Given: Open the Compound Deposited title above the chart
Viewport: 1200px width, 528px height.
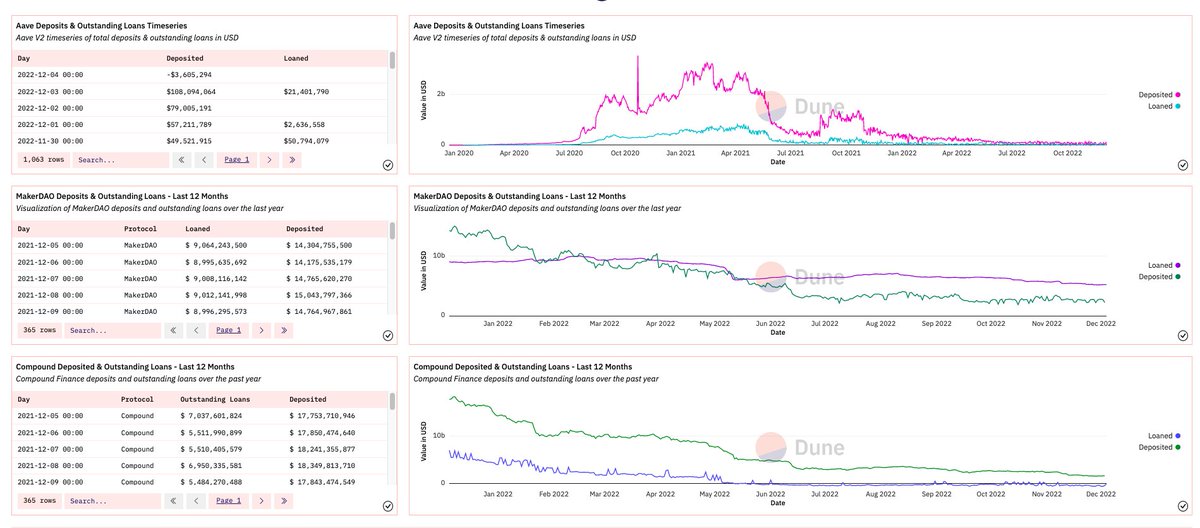Looking at the screenshot, I should click(x=523, y=367).
